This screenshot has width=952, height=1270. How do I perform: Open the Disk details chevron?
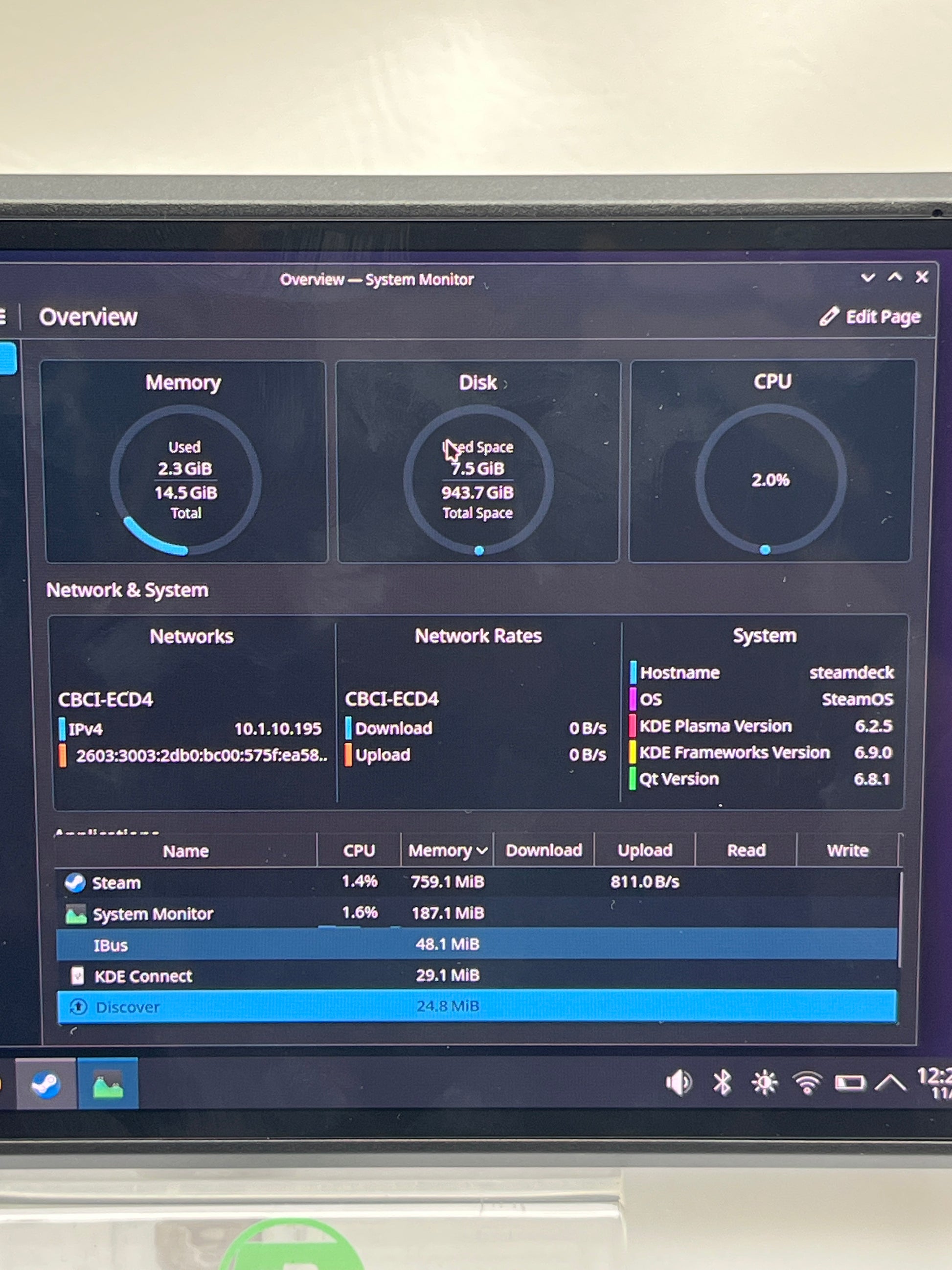tap(505, 384)
